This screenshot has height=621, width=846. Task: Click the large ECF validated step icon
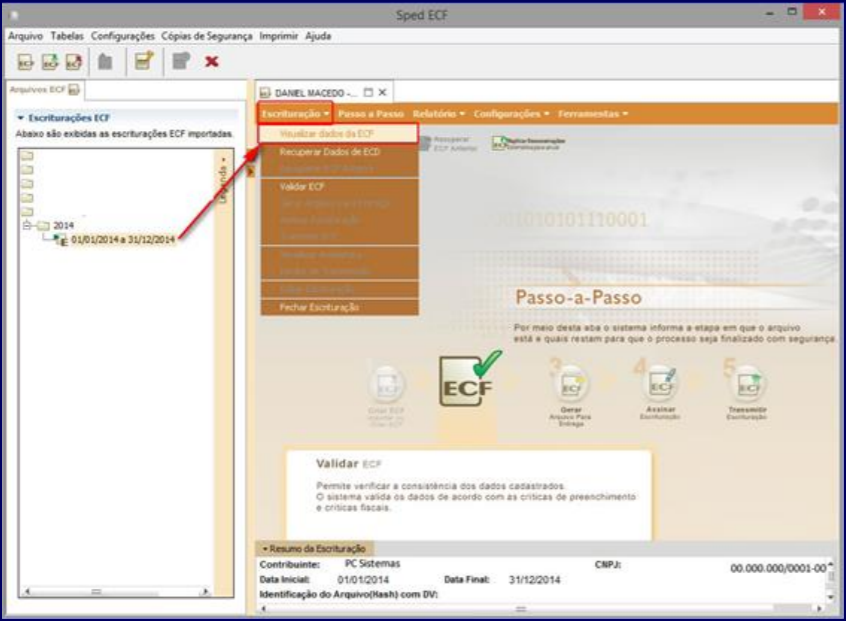pos(468,380)
